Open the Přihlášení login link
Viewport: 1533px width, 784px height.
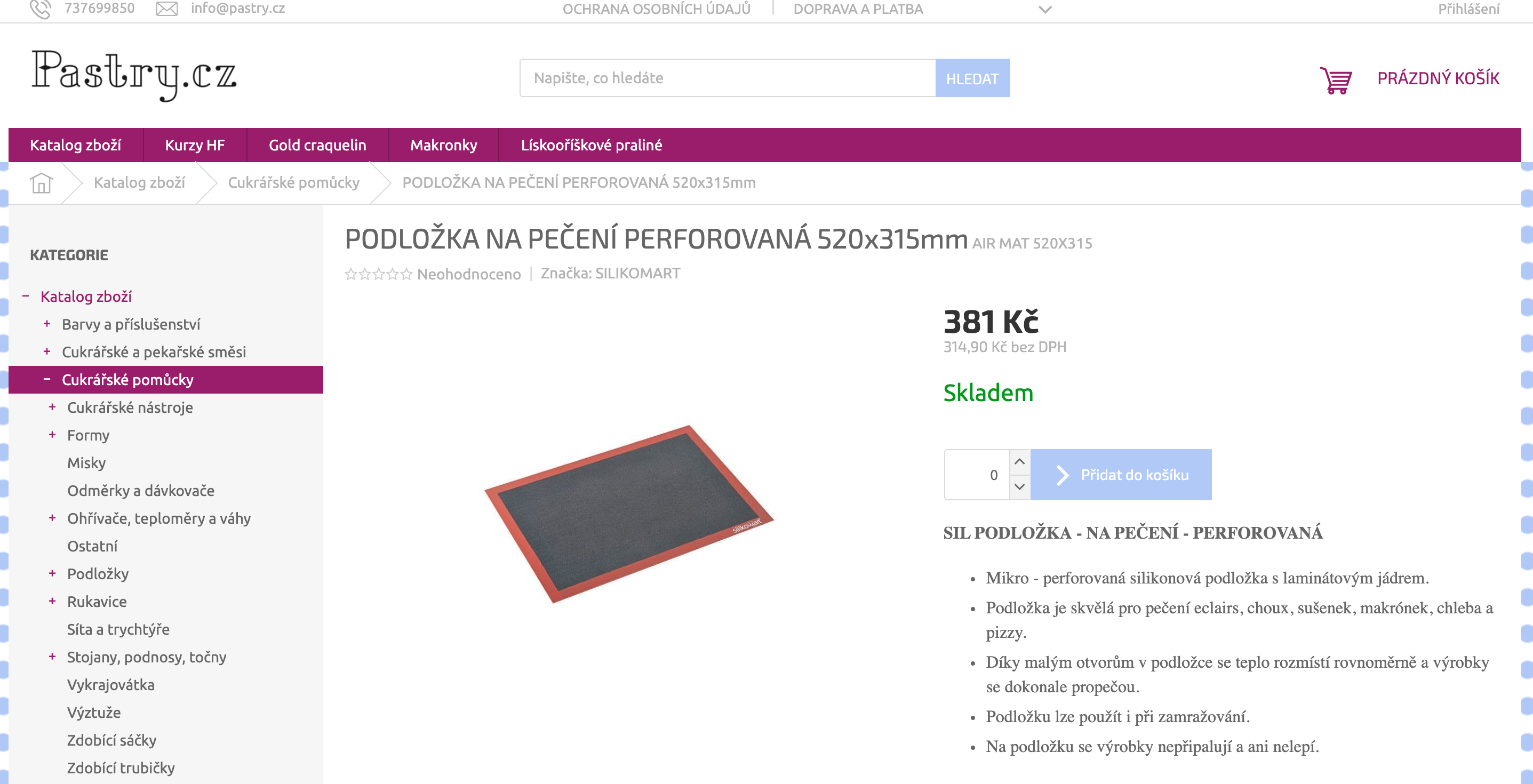point(1468,9)
